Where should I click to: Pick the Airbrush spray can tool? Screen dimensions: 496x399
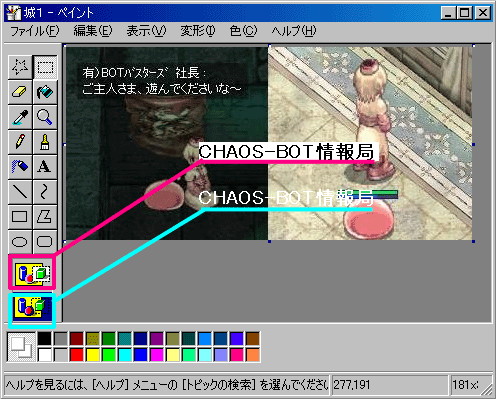pyautogui.click(x=20, y=167)
